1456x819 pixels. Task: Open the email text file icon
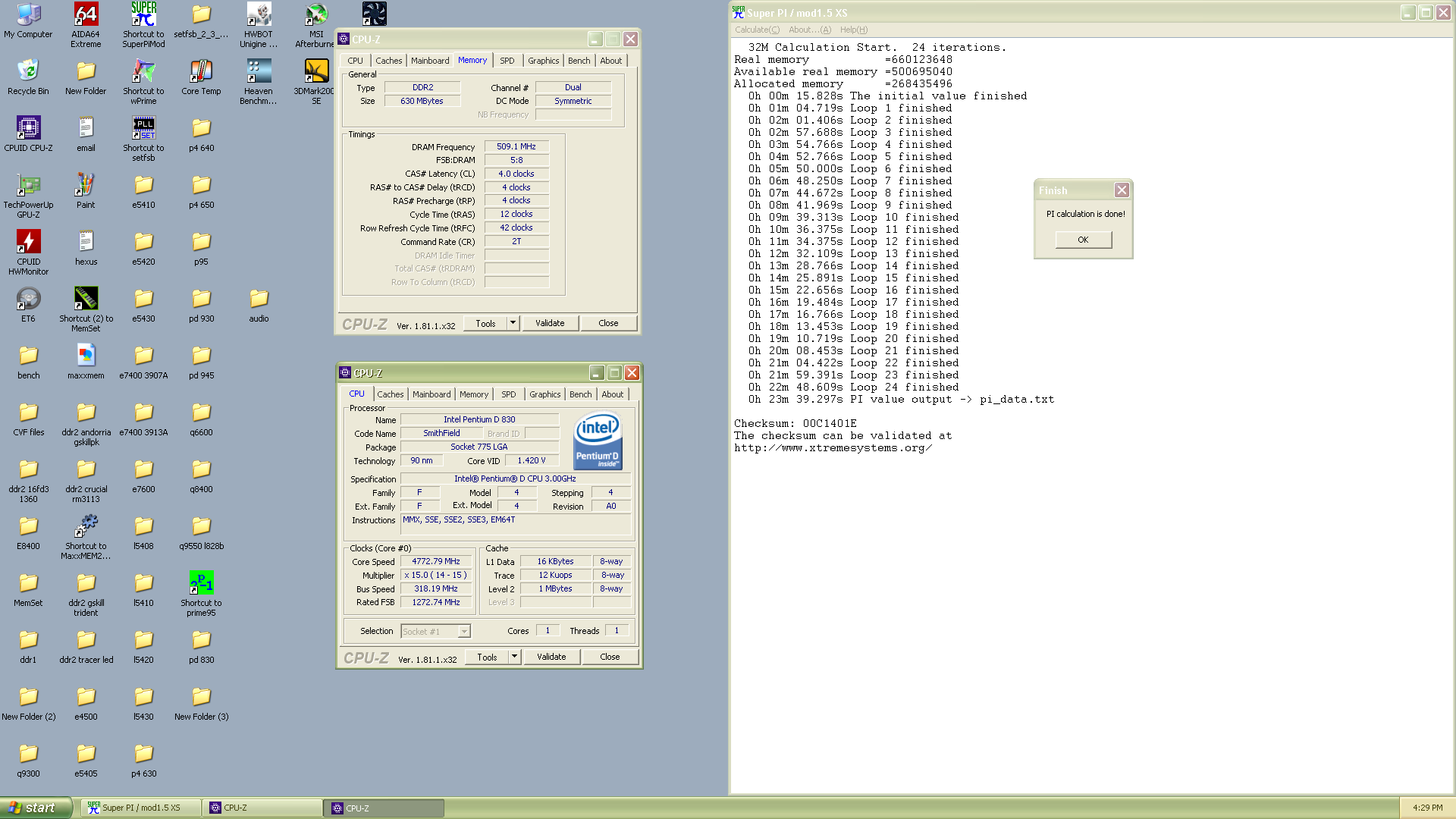tap(86, 134)
